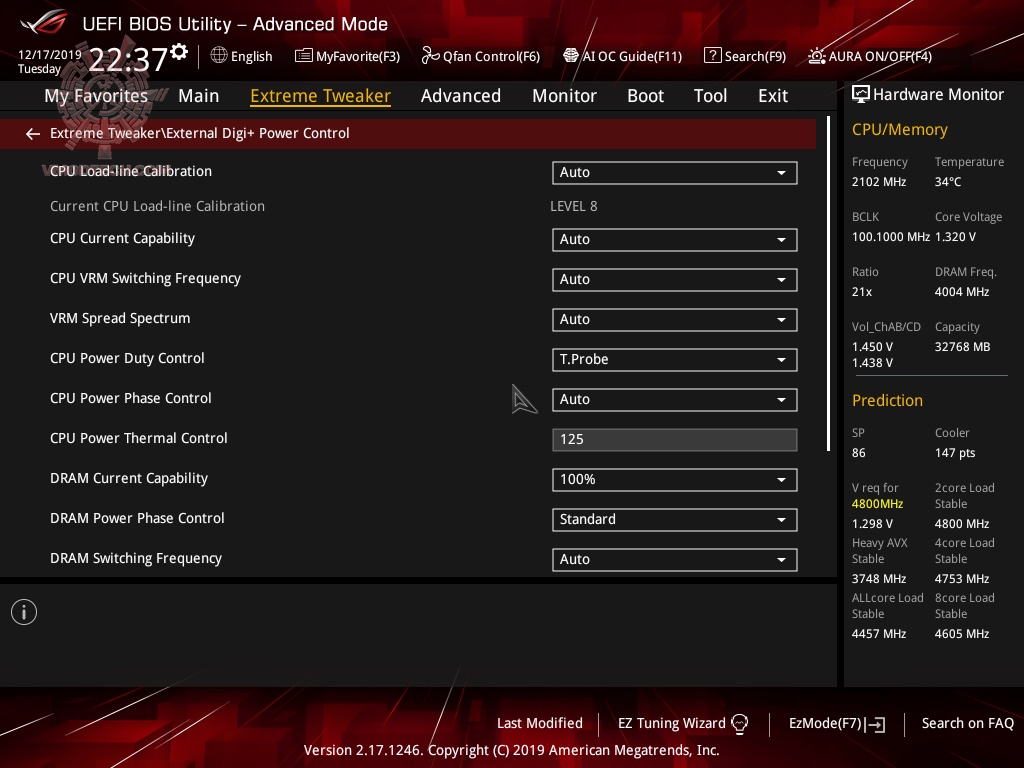Open Search(F9) question mark icon
Image resolution: width=1024 pixels, height=768 pixels.
coord(712,56)
